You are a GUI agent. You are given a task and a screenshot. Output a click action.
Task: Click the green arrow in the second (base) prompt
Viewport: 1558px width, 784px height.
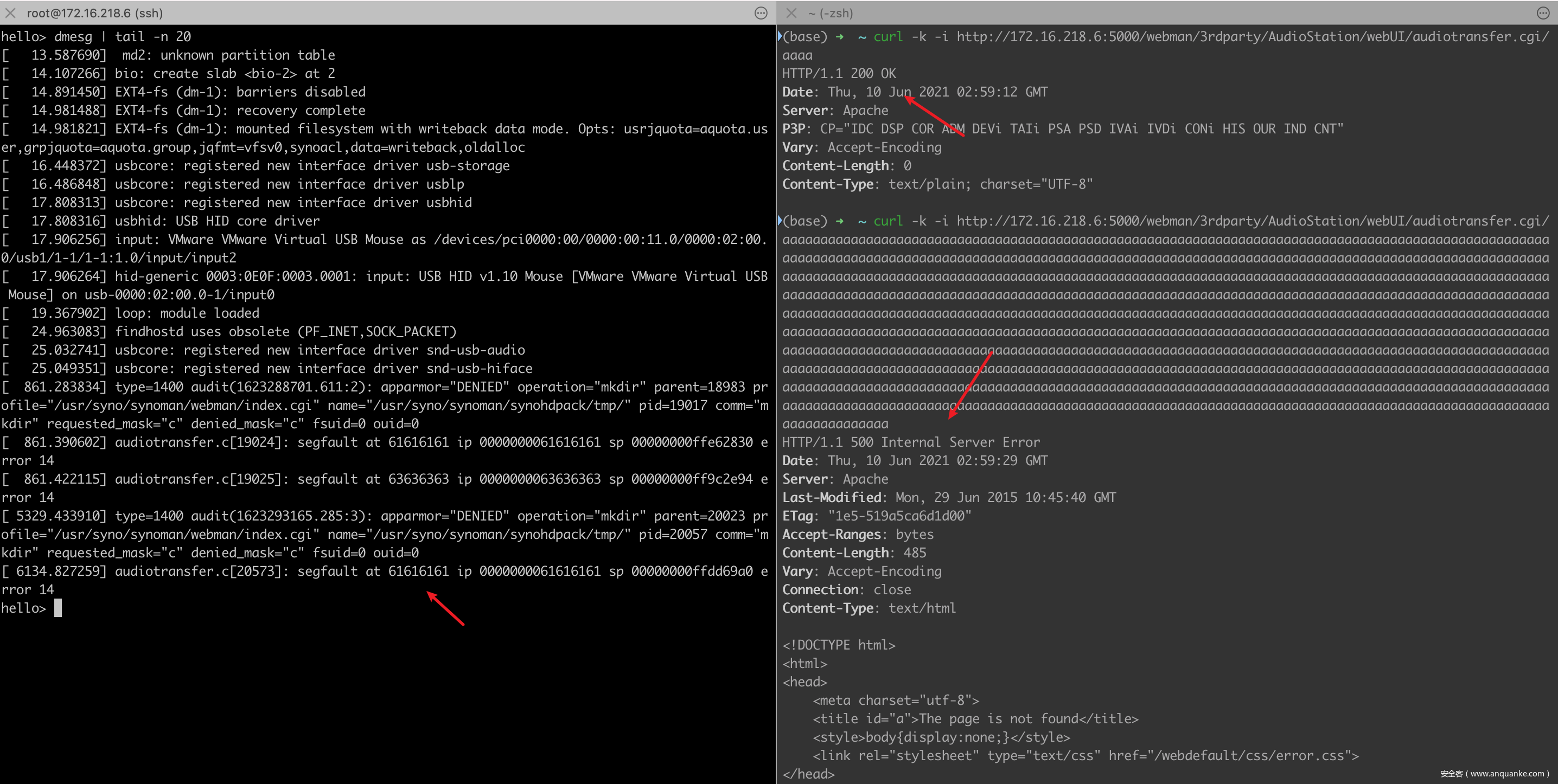click(839, 221)
